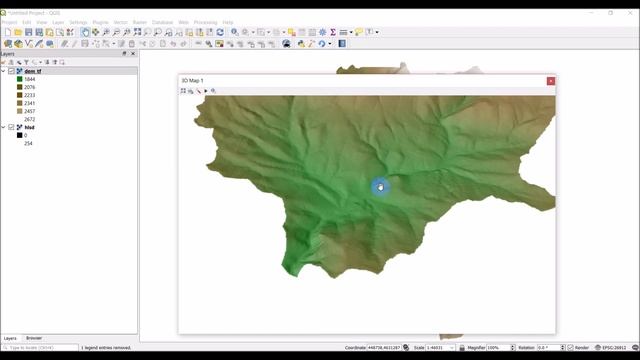Open the Project menu
Screen dimensions: 640x360
[9, 22]
